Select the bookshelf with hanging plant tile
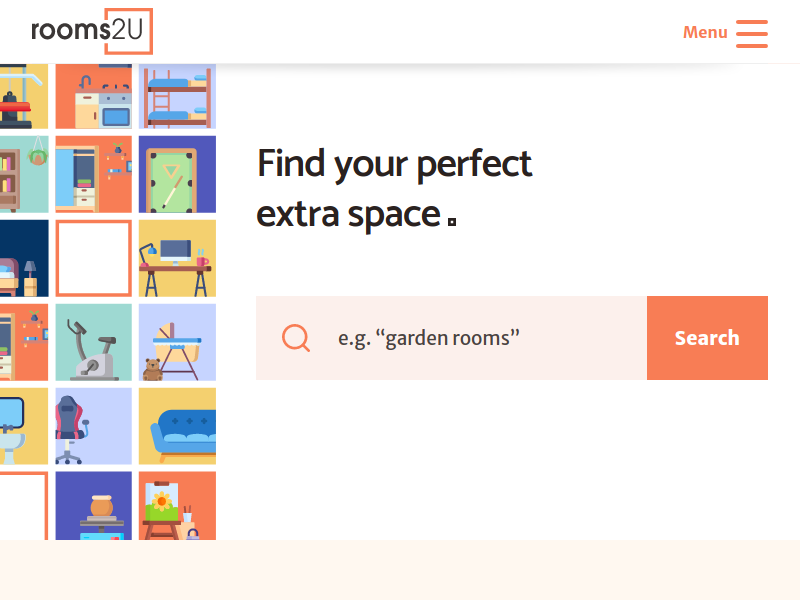The width and height of the screenshot is (800, 600). (23, 174)
